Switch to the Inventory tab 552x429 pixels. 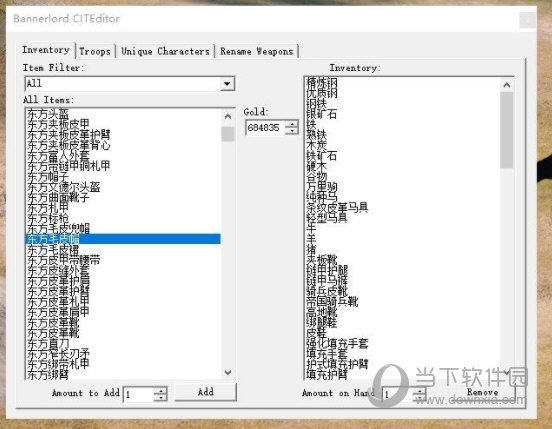point(46,50)
